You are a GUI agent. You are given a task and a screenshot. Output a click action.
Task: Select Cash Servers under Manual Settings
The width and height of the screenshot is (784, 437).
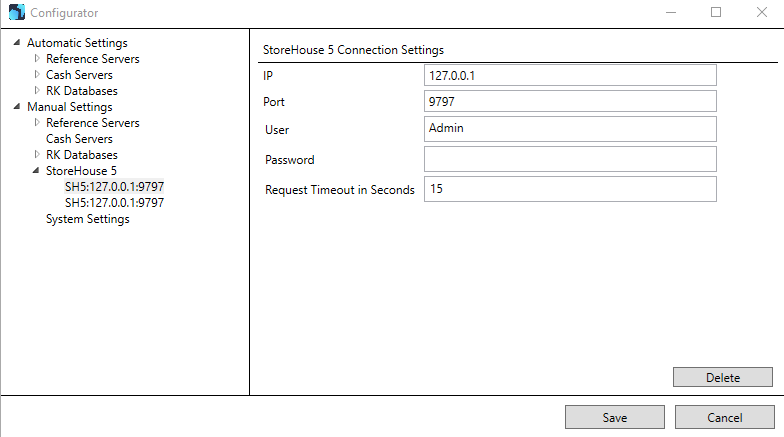pos(79,139)
